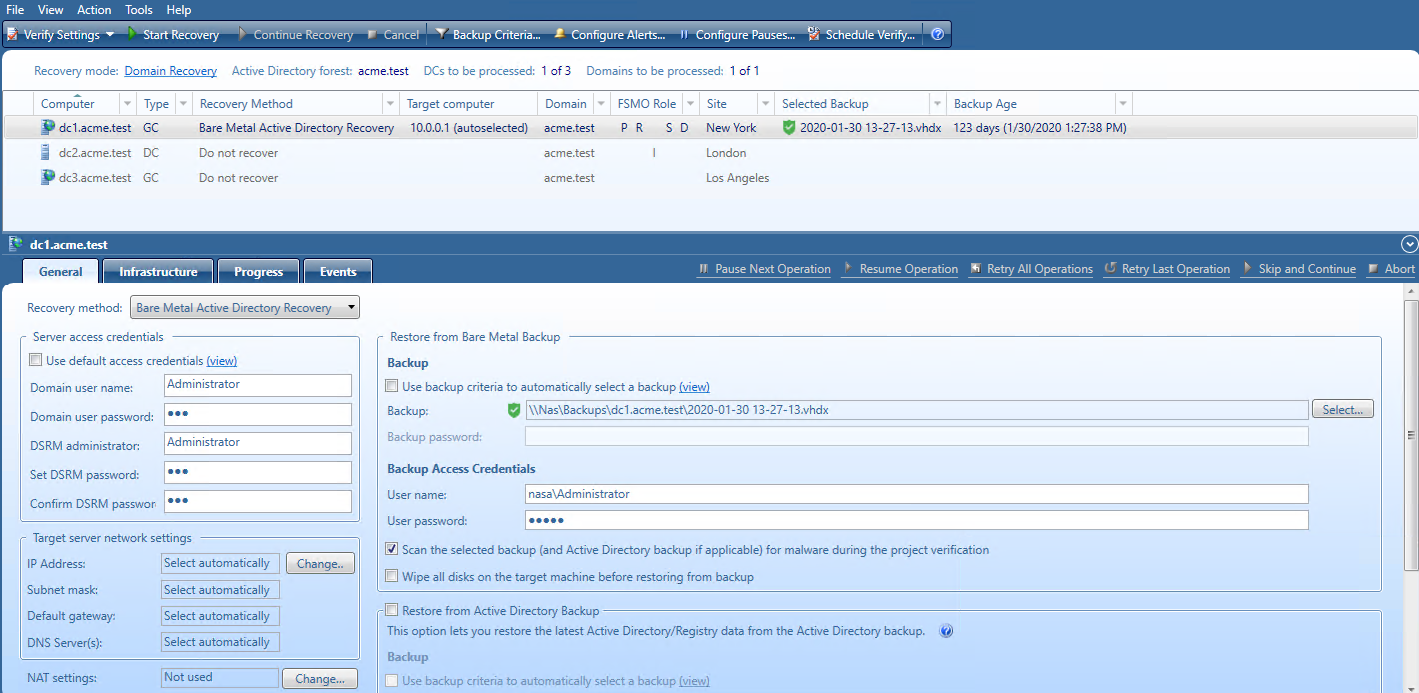Check Restore from Active Directory Backup
Image resolution: width=1419 pixels, height=693 pixels.
392,610
